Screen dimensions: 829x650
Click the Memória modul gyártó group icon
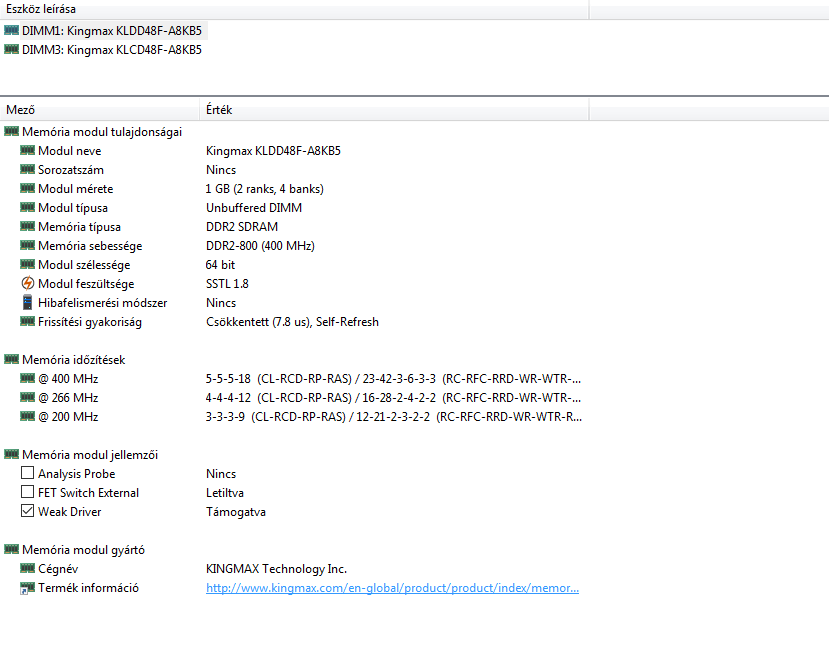(x=11, y=550)
